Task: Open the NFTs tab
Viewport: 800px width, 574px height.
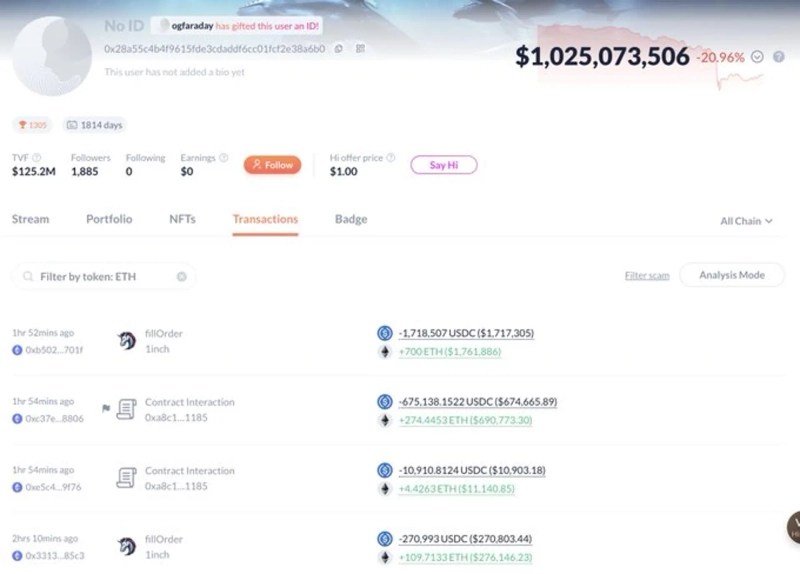Action: pyautogui.click(x=182, y=219)
